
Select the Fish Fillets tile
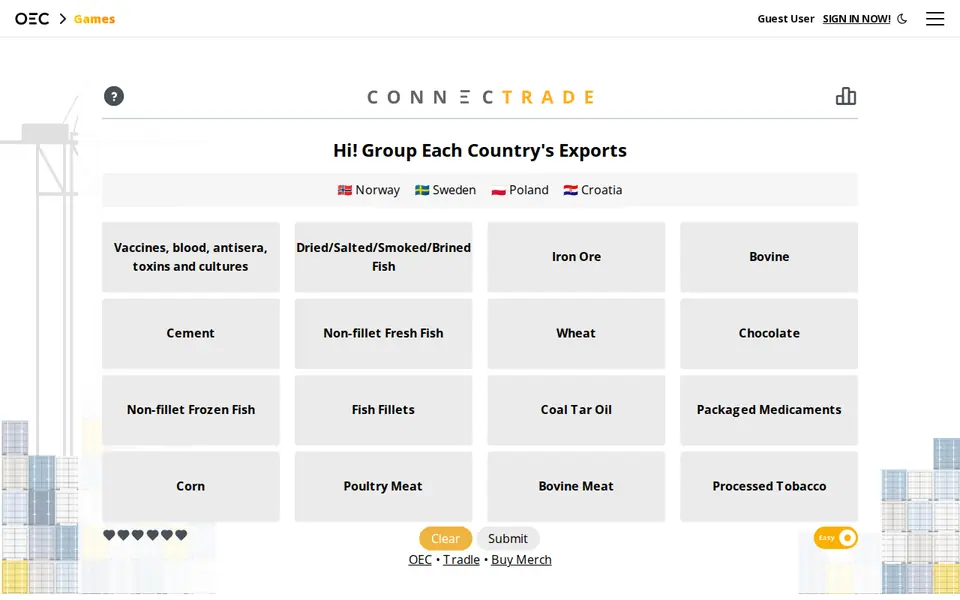tap(383, 410)
